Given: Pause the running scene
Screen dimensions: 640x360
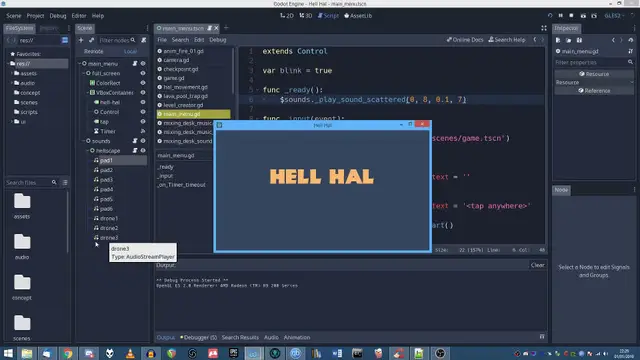Looking at the screenshot, I should click(x=561, y=16).
